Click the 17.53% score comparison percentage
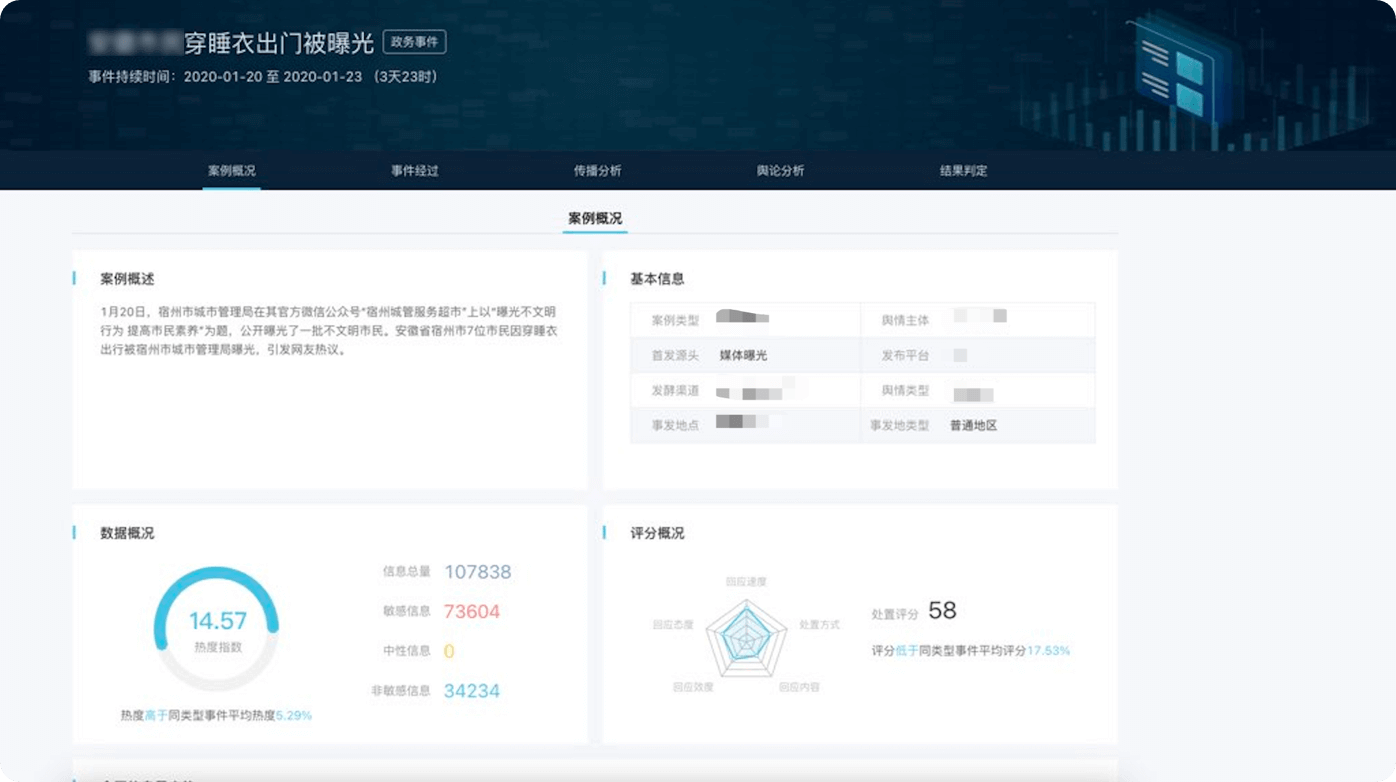The width and height of the screenshot is (1396, 782). click(1048, 650)
